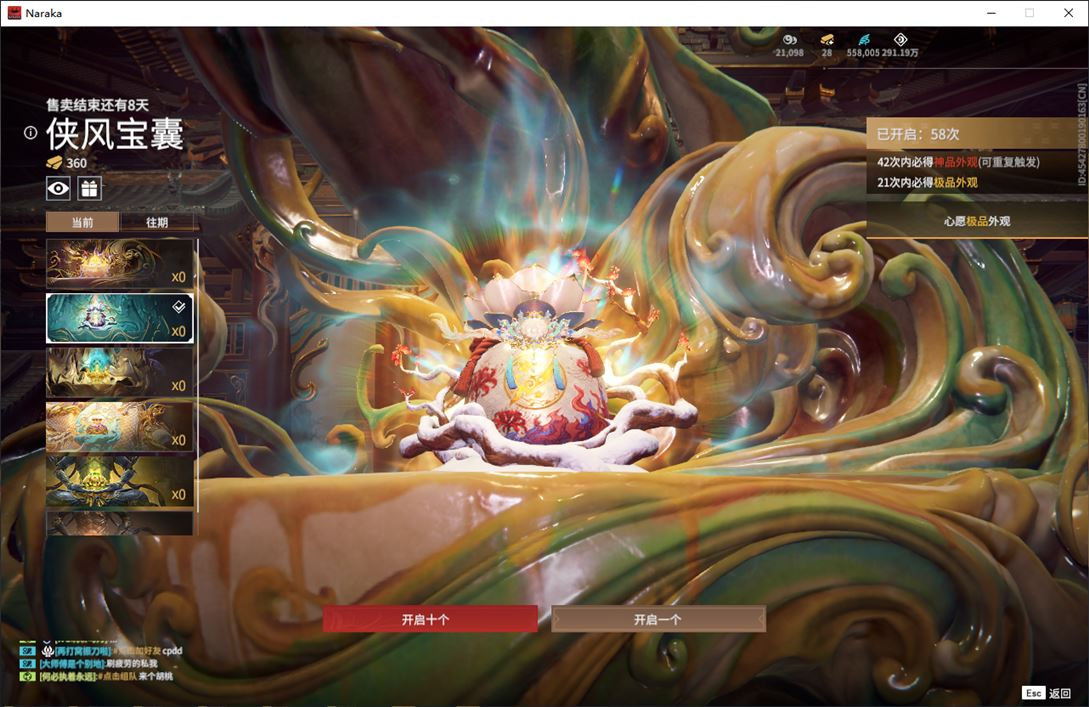Click the 21,098 currency value

tap(790, 53)
